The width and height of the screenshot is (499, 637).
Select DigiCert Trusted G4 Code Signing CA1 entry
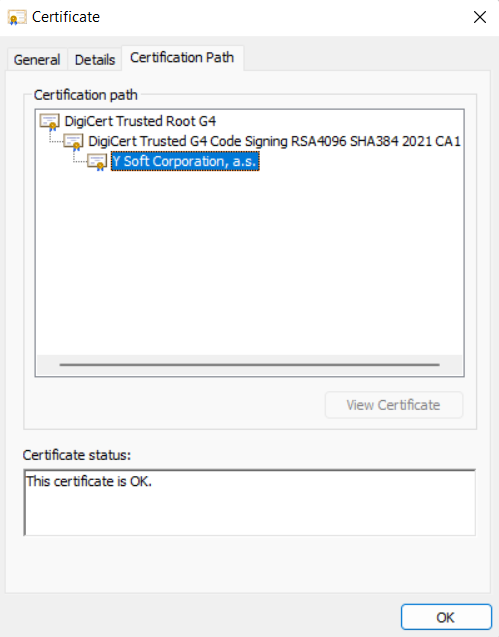275,141
